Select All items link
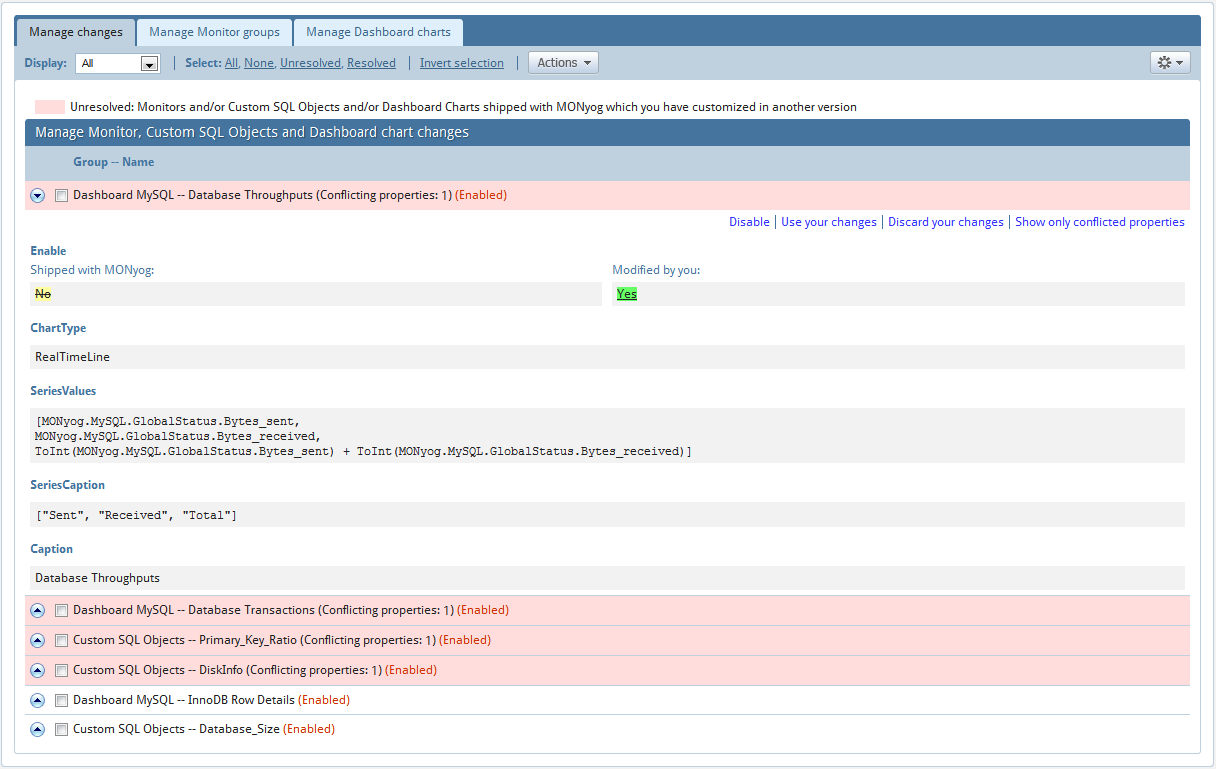 pyautogui.click(x=231, y=63)
